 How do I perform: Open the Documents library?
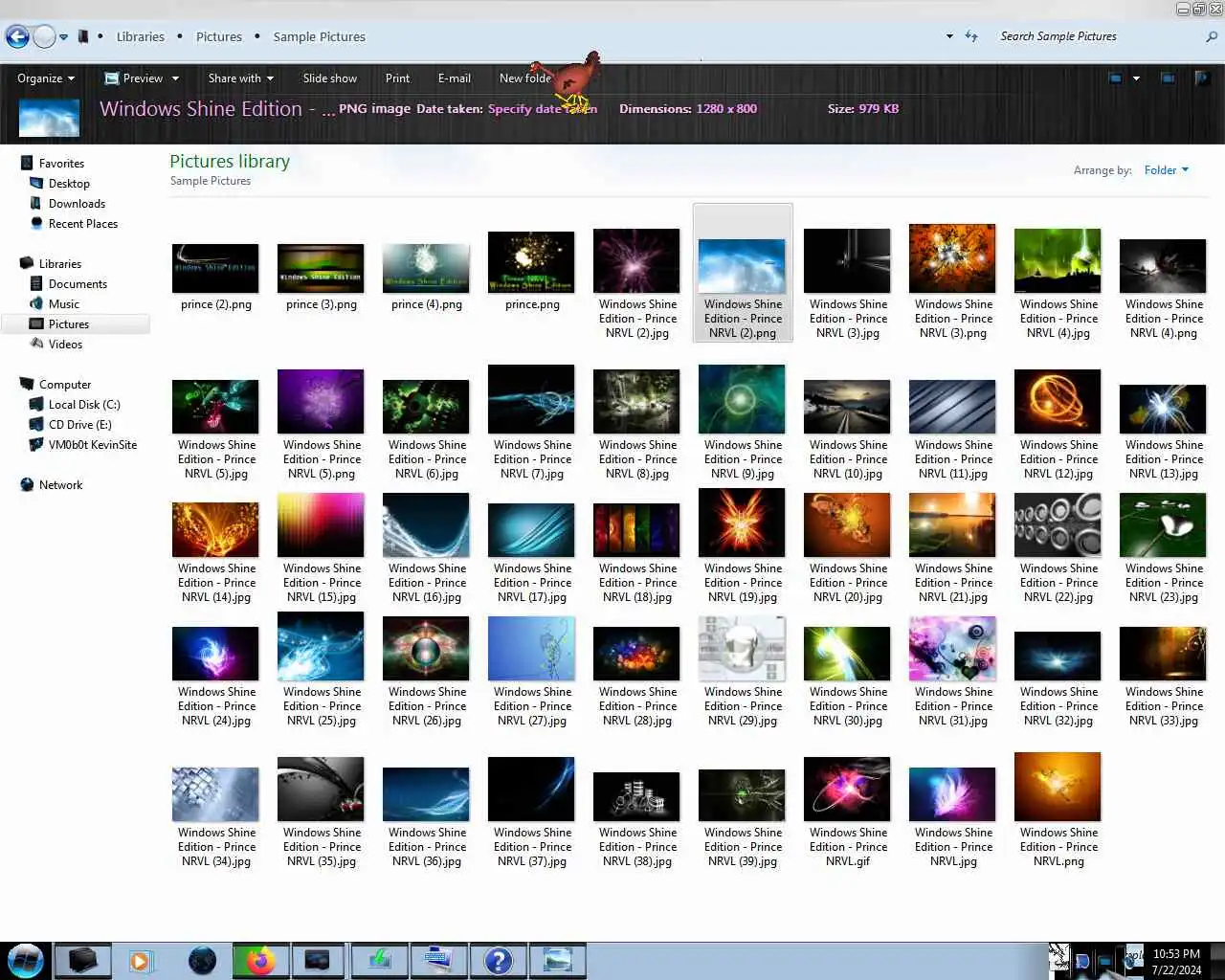tap(78, 284)
